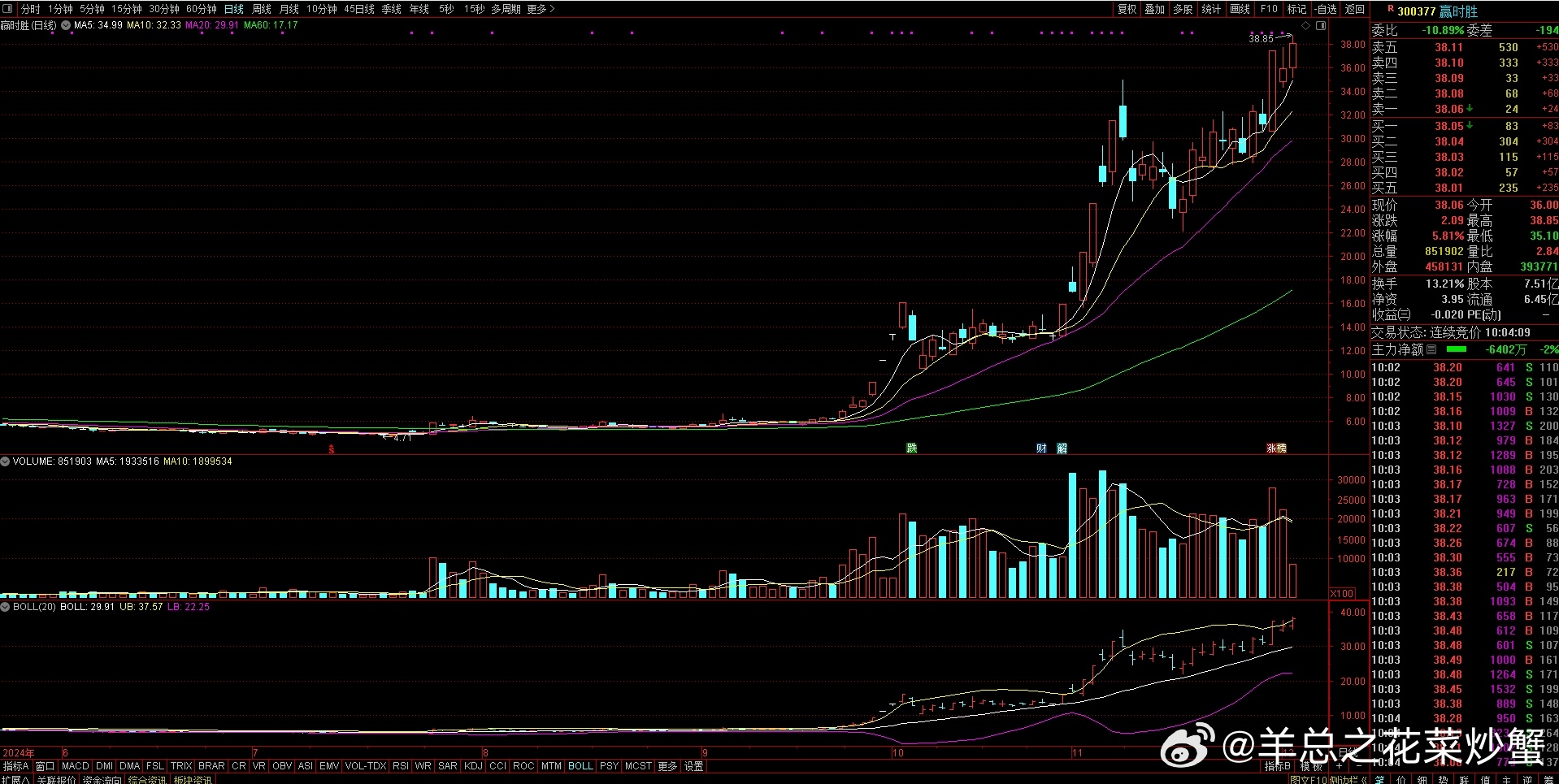Click the 主力净额 details icon
This screenshot has width=1559, height=784.
click(1431, 349)
